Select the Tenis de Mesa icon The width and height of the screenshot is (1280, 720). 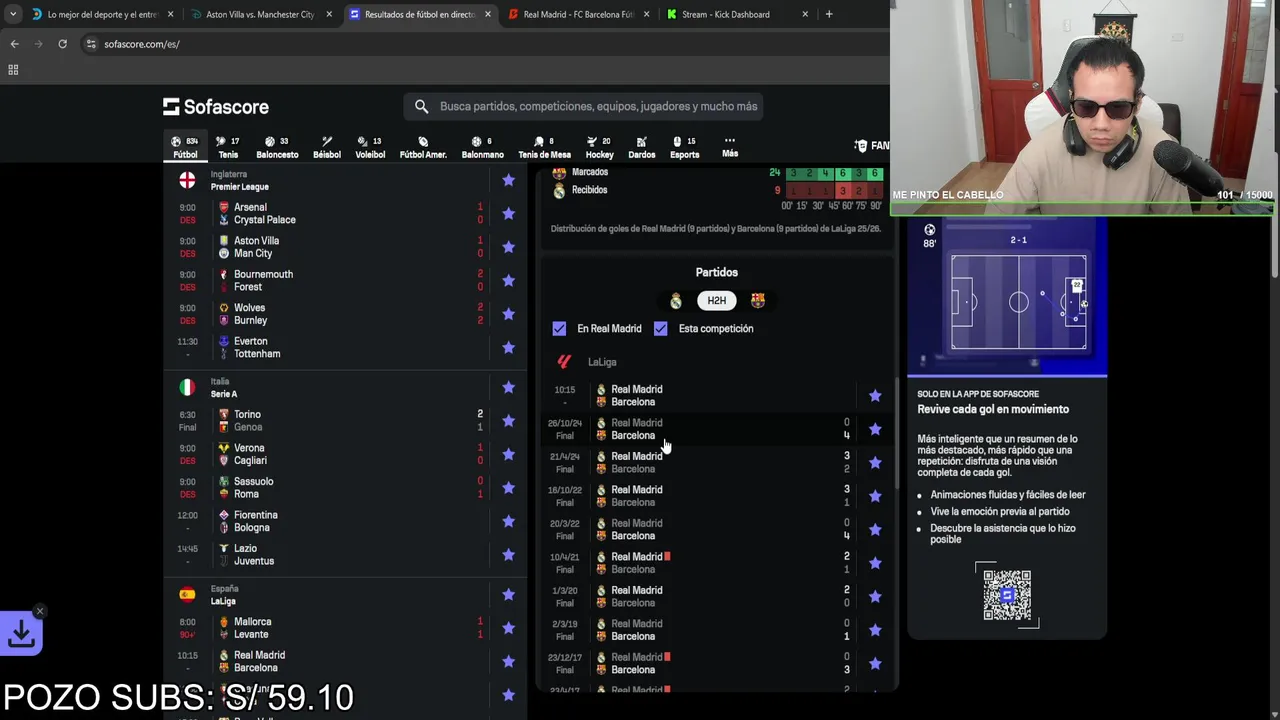(x=544, y=147)
